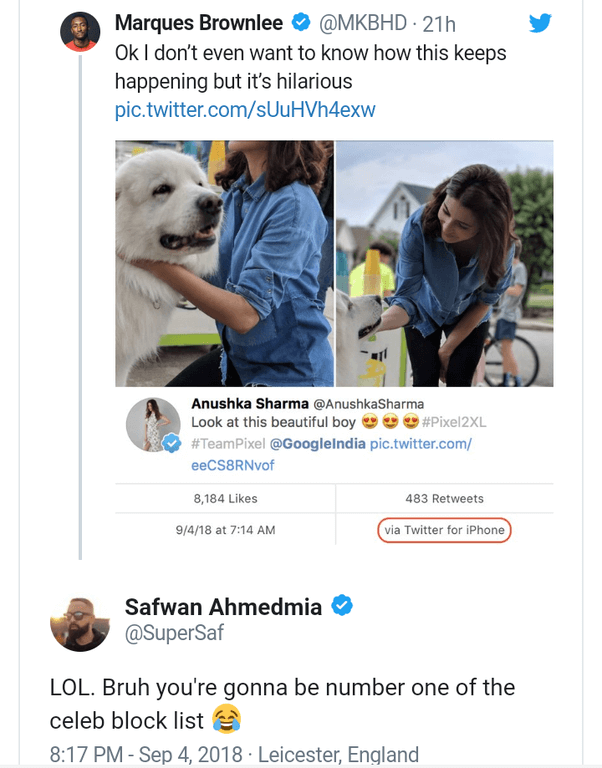602x768 pixels.
Task: Click the #Pixel2XL hashtag
Action: click(456, 422)
